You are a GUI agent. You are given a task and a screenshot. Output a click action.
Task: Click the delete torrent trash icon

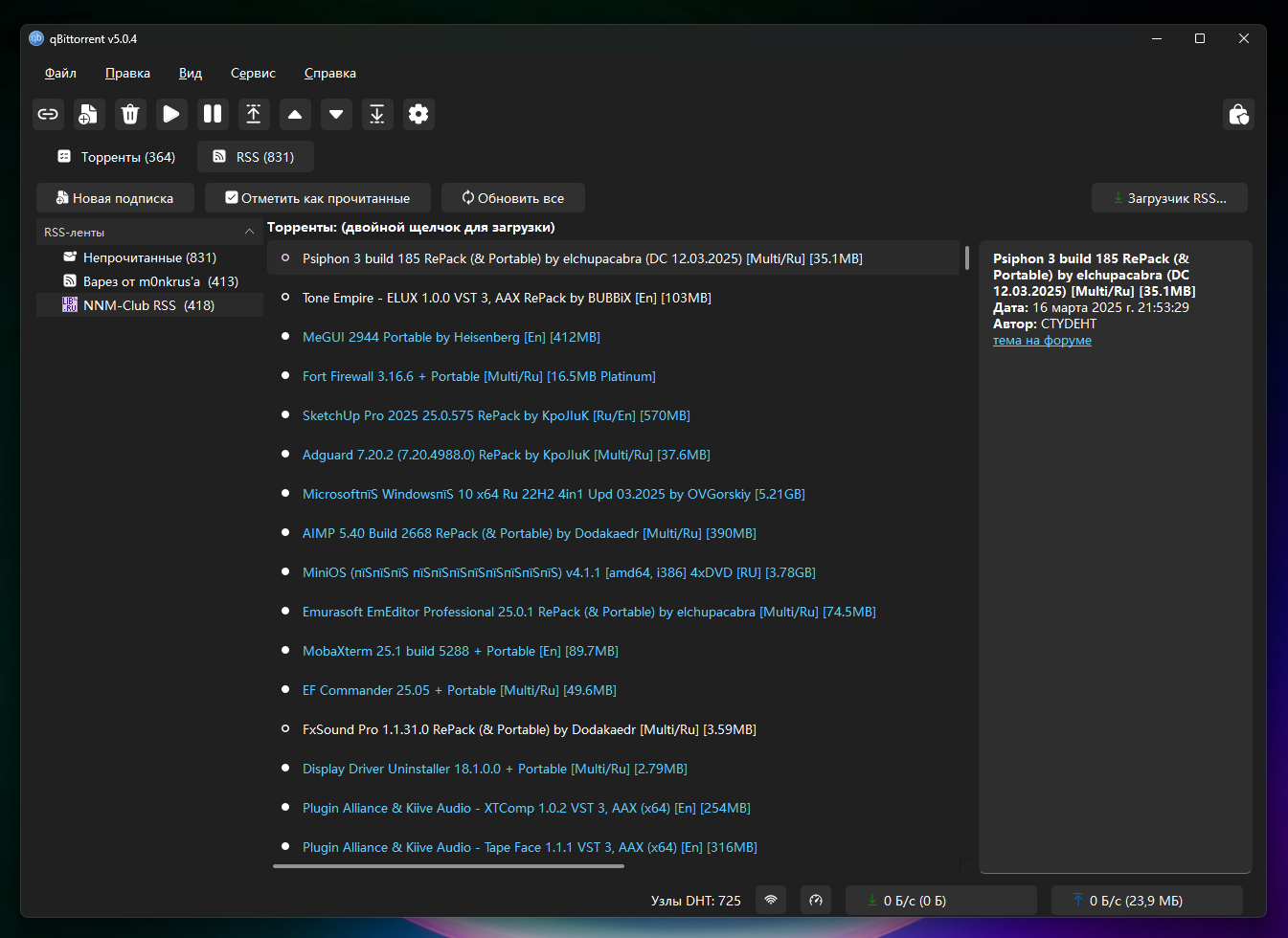(130, 114)
